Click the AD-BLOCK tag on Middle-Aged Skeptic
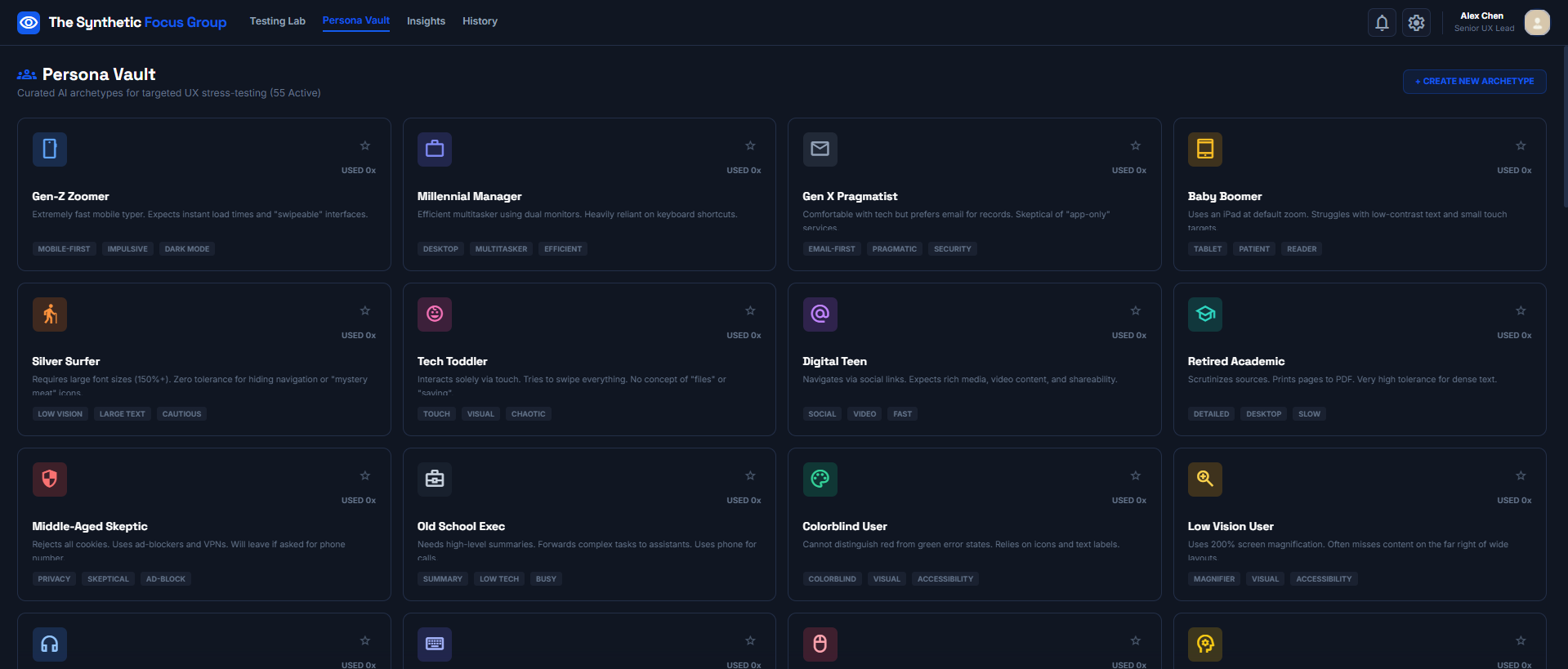 point(165,579)
